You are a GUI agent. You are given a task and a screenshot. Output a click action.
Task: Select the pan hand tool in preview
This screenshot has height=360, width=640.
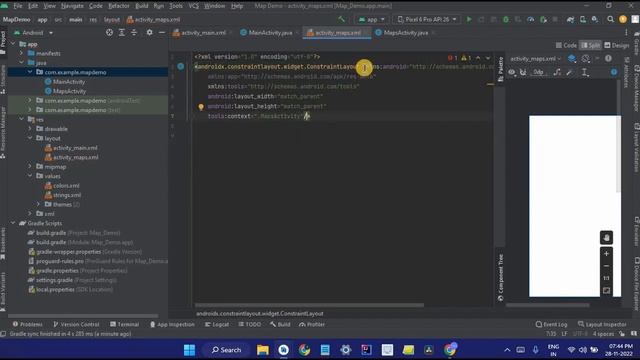click(x=606, y=238)
